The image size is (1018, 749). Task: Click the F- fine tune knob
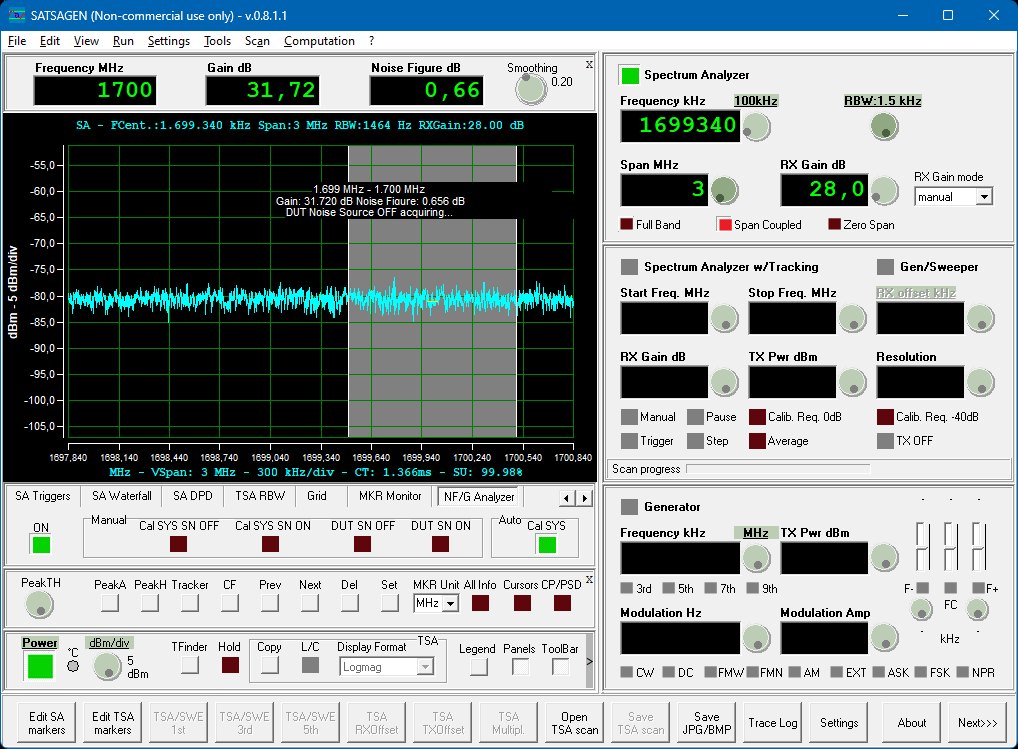921,609
